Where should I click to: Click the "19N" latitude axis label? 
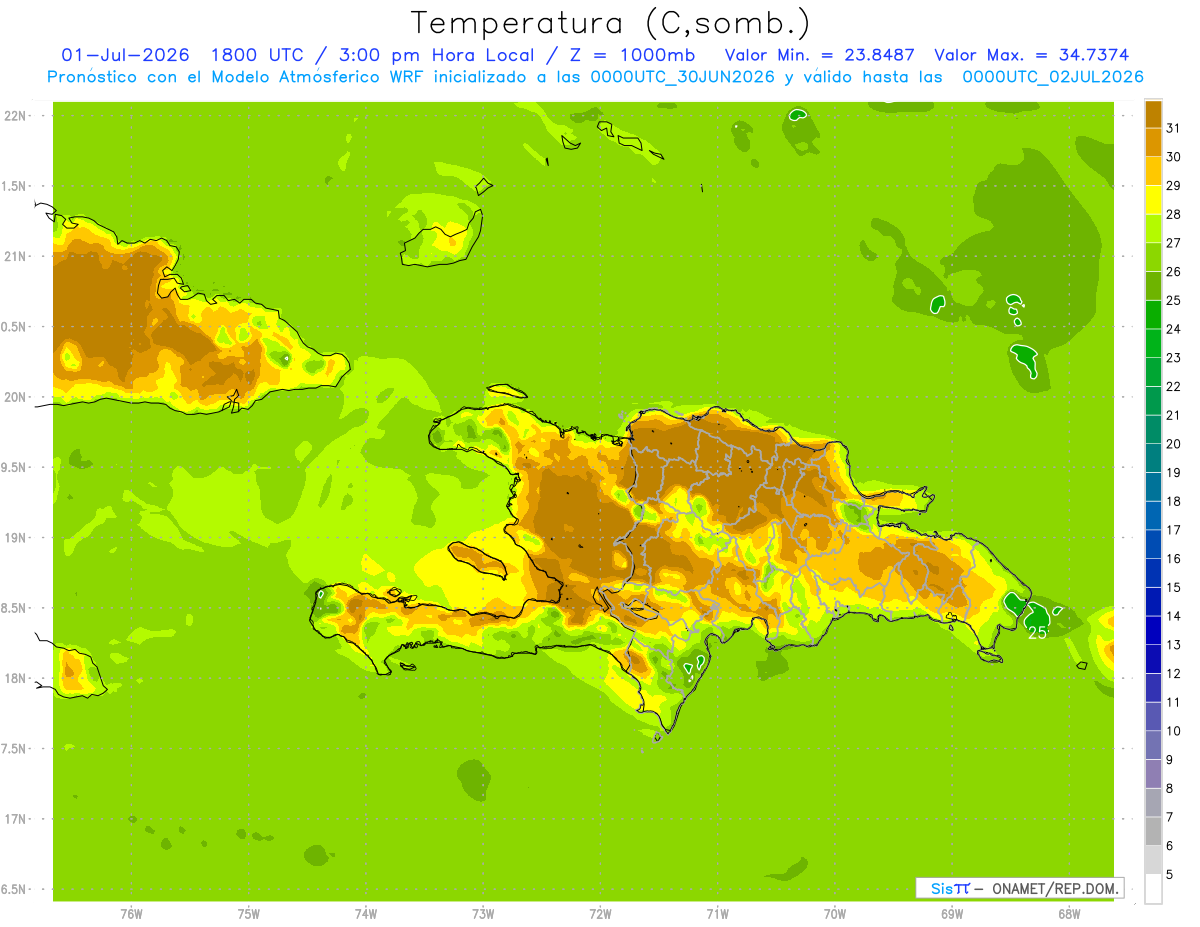tap(14, 538)
